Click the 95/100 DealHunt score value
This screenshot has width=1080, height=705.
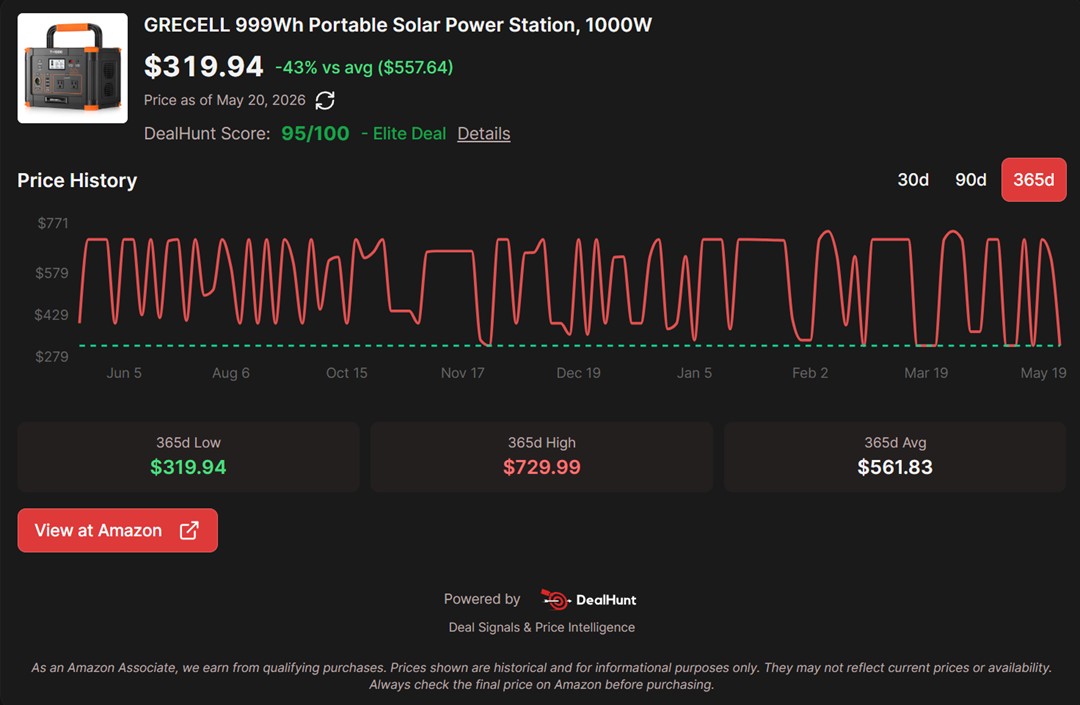tap(315, 134)
